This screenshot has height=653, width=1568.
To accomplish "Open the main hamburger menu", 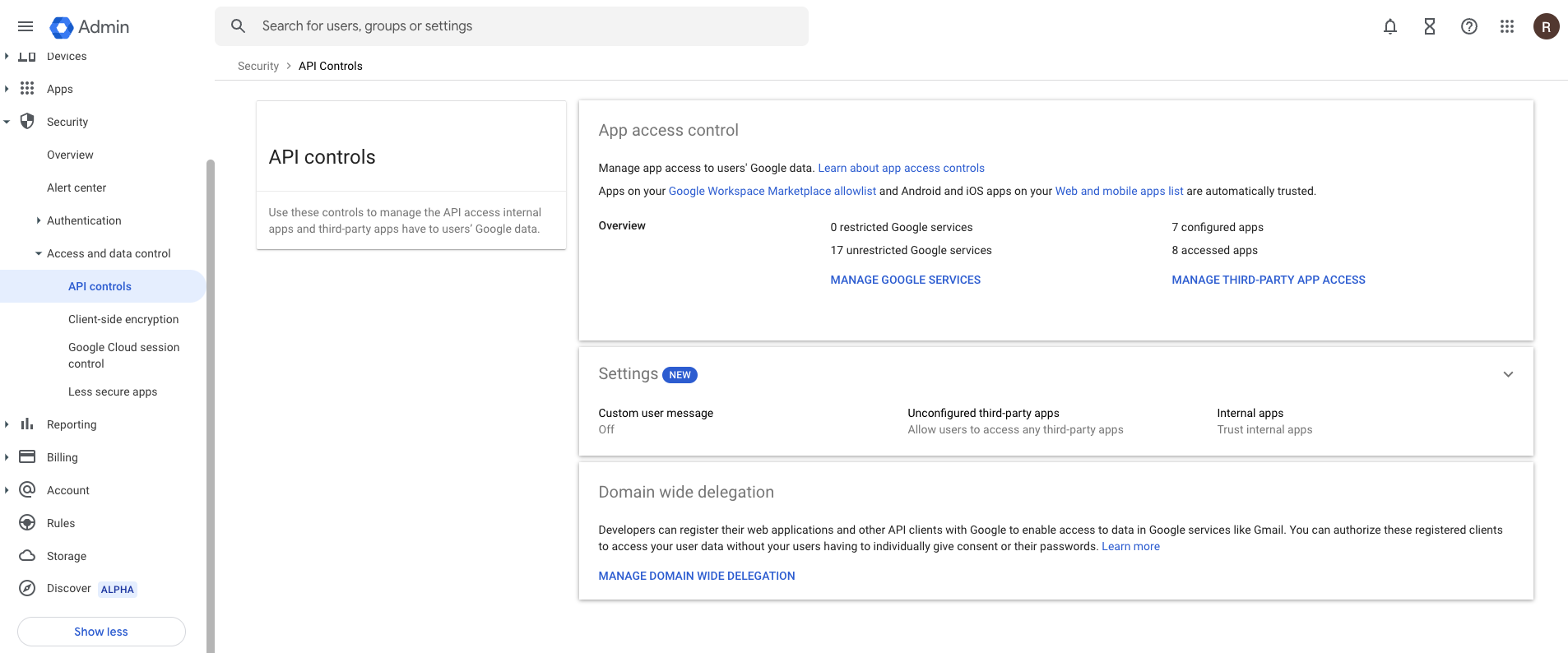I will coord(26,26).
